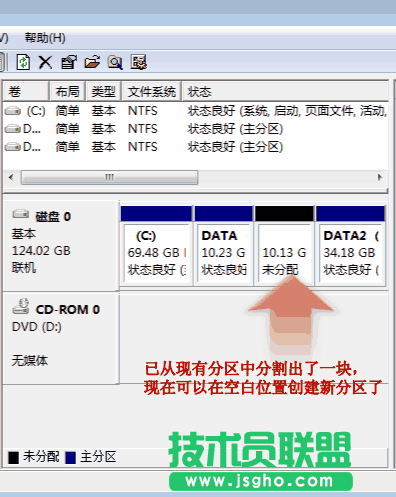Click the refresh icon with green arrows
Viewport: 396px width, 497px height.
coord(23,62)
